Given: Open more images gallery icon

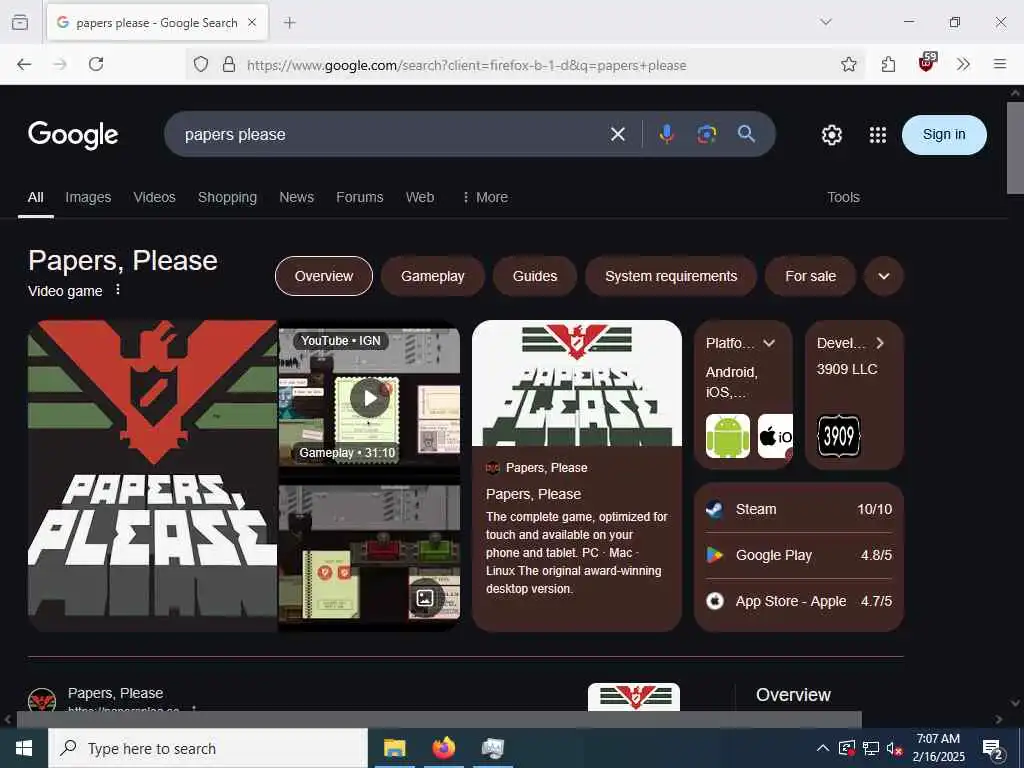Looking at the screenshot, I should [425, 597].
